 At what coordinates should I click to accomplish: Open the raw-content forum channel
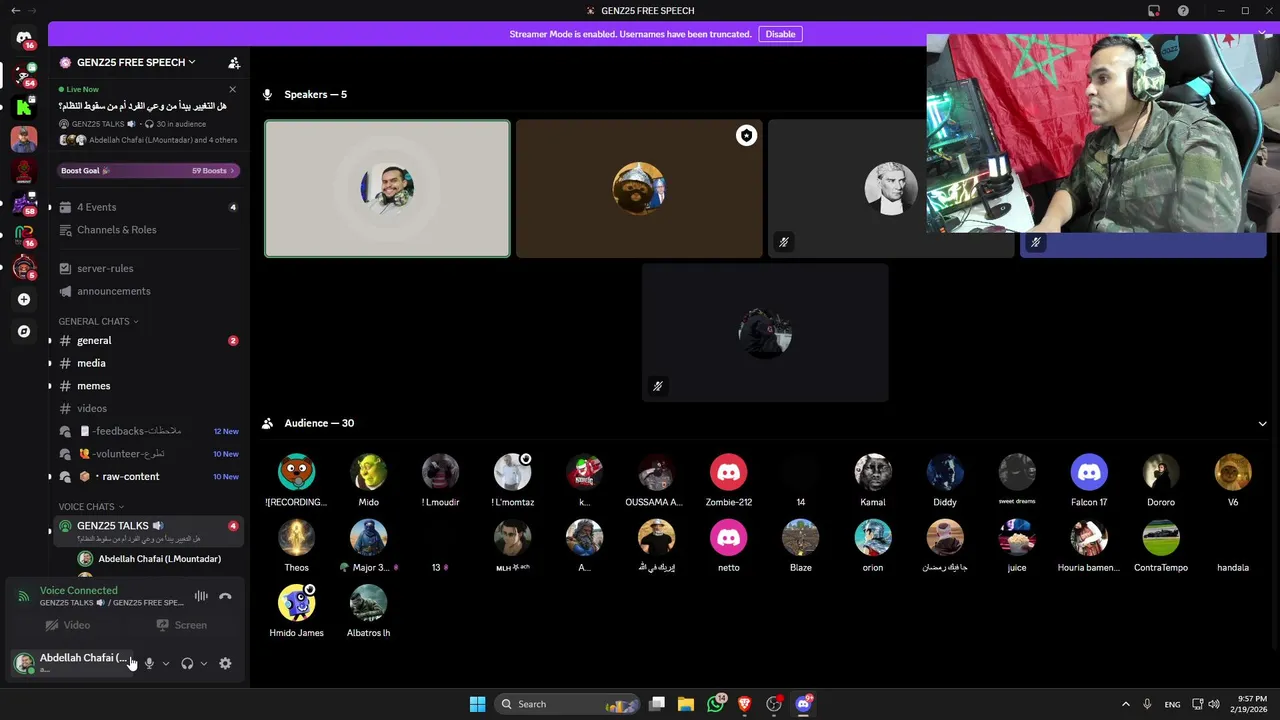click(x=148, y=476)
